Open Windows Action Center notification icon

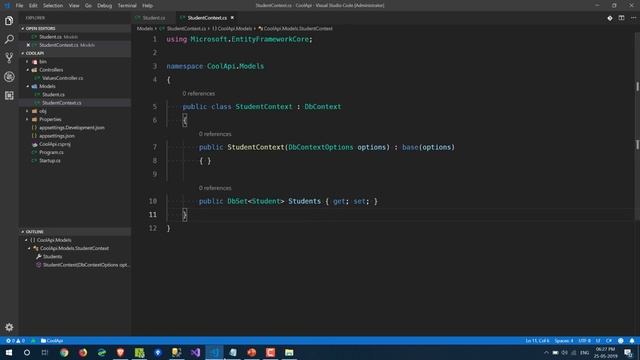click(x=629, y=353)
